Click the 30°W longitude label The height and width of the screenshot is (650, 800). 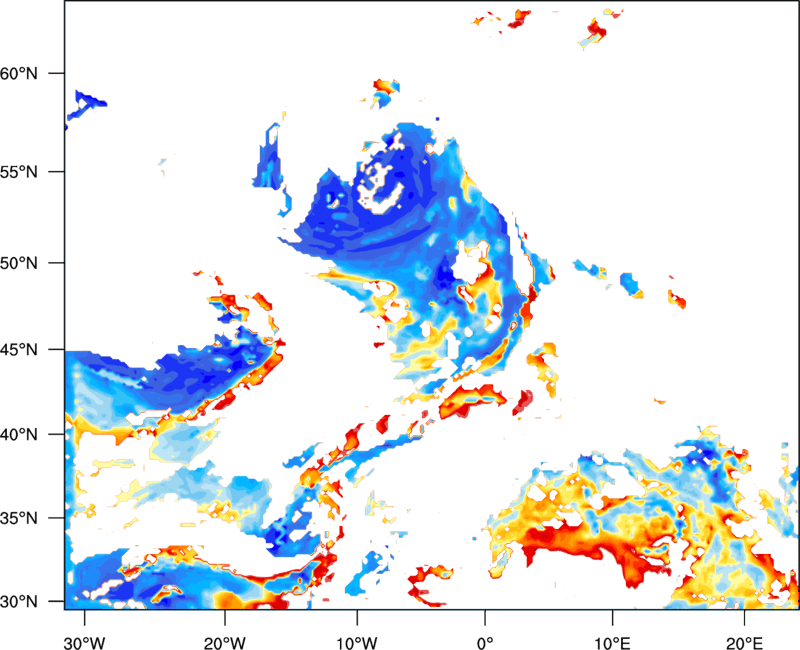[84, 643]
